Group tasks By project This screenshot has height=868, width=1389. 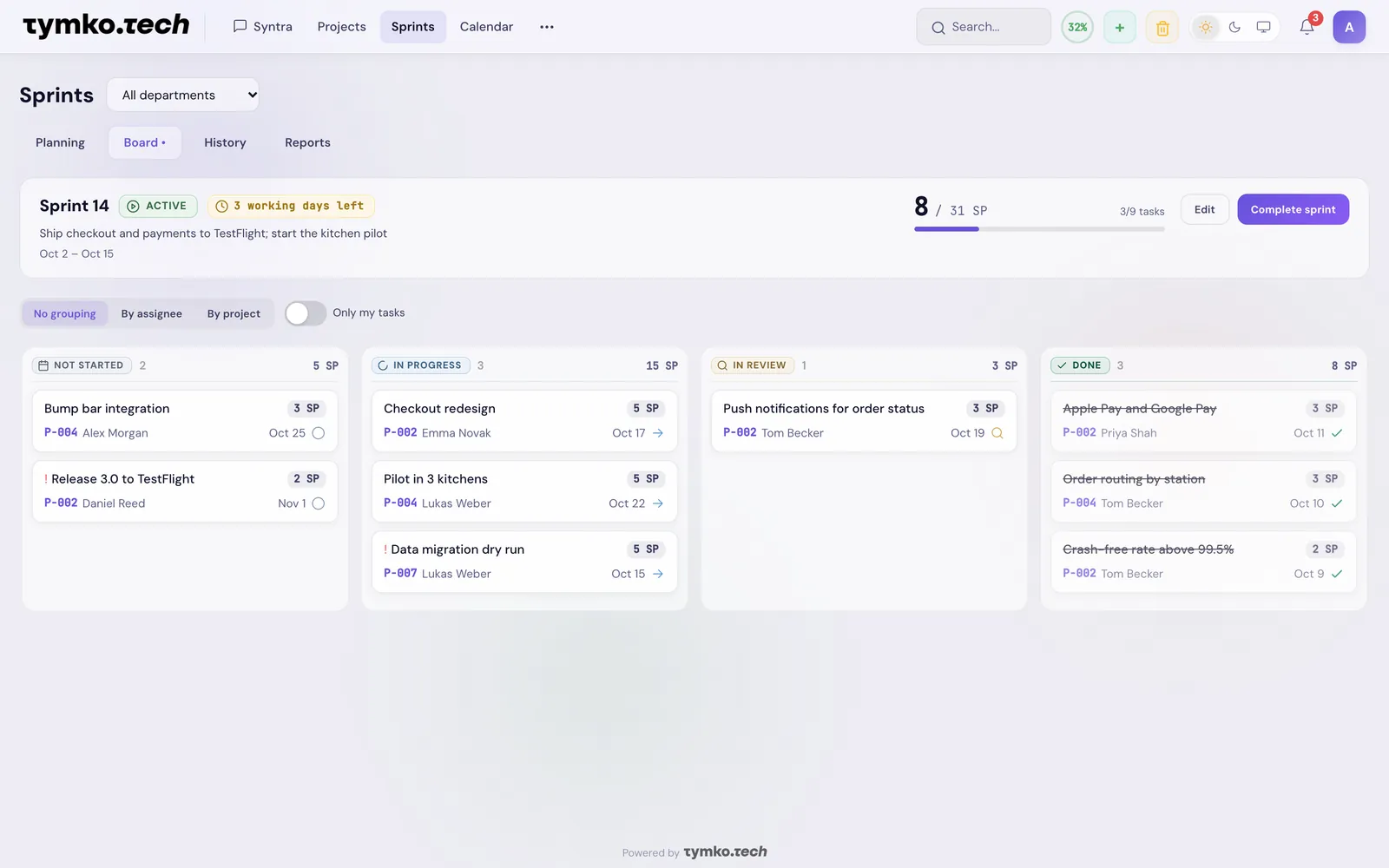click(234, 313)
